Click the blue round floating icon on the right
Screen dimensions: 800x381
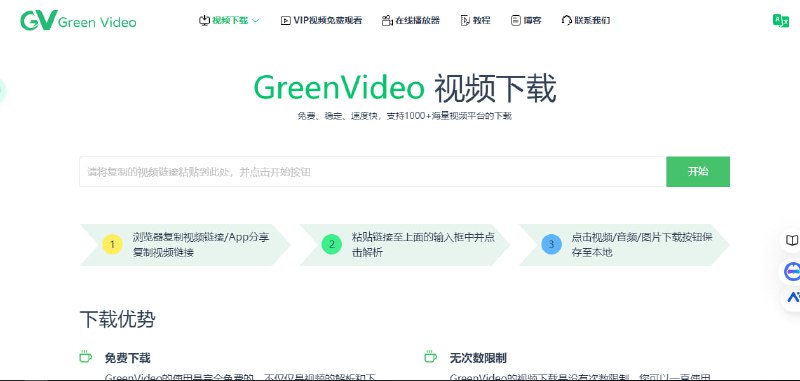[792, 271]
